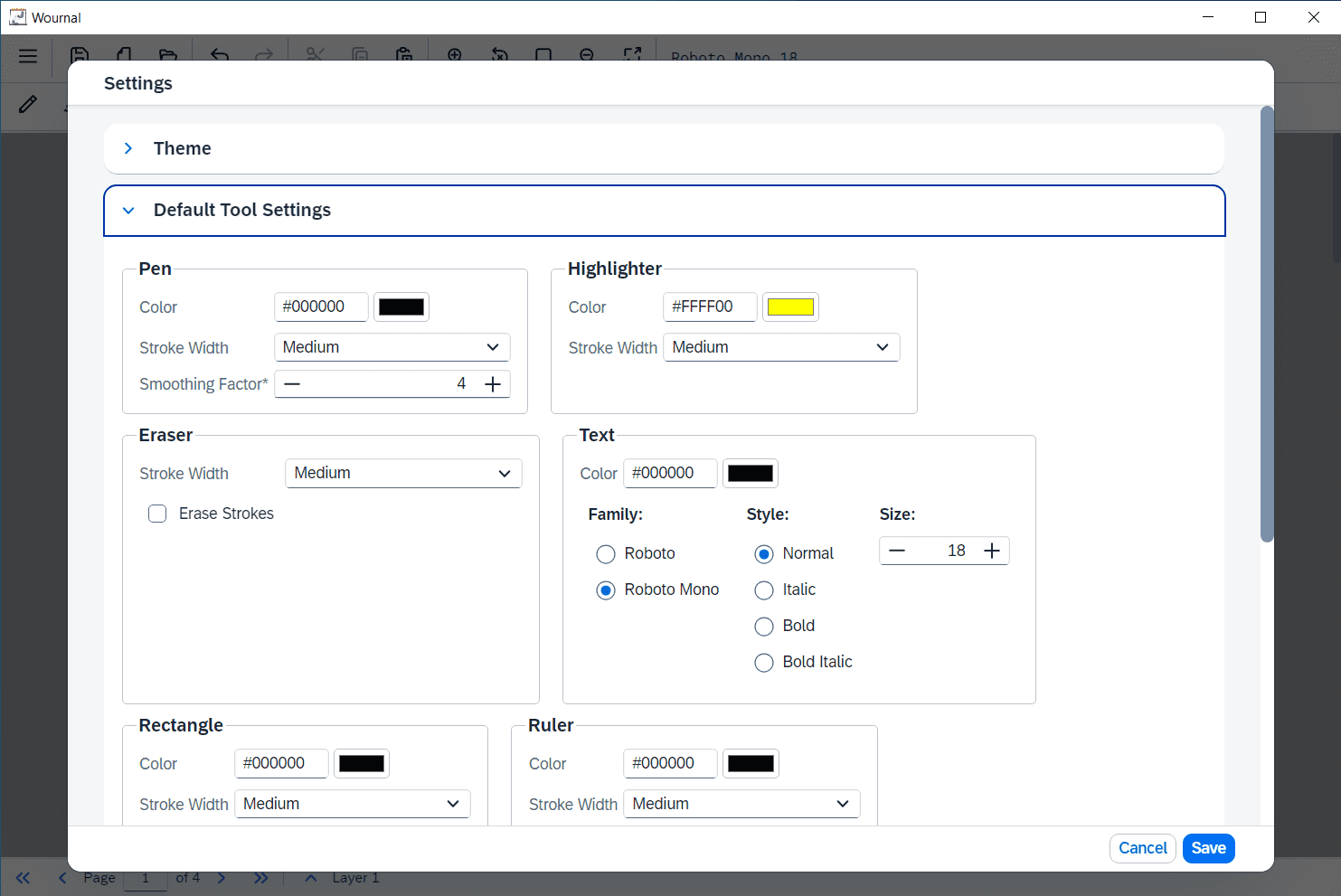Viewport: 1341px width, 896px height.
Task: Decrease the Text Size with minus
Action: pos(897,551)
